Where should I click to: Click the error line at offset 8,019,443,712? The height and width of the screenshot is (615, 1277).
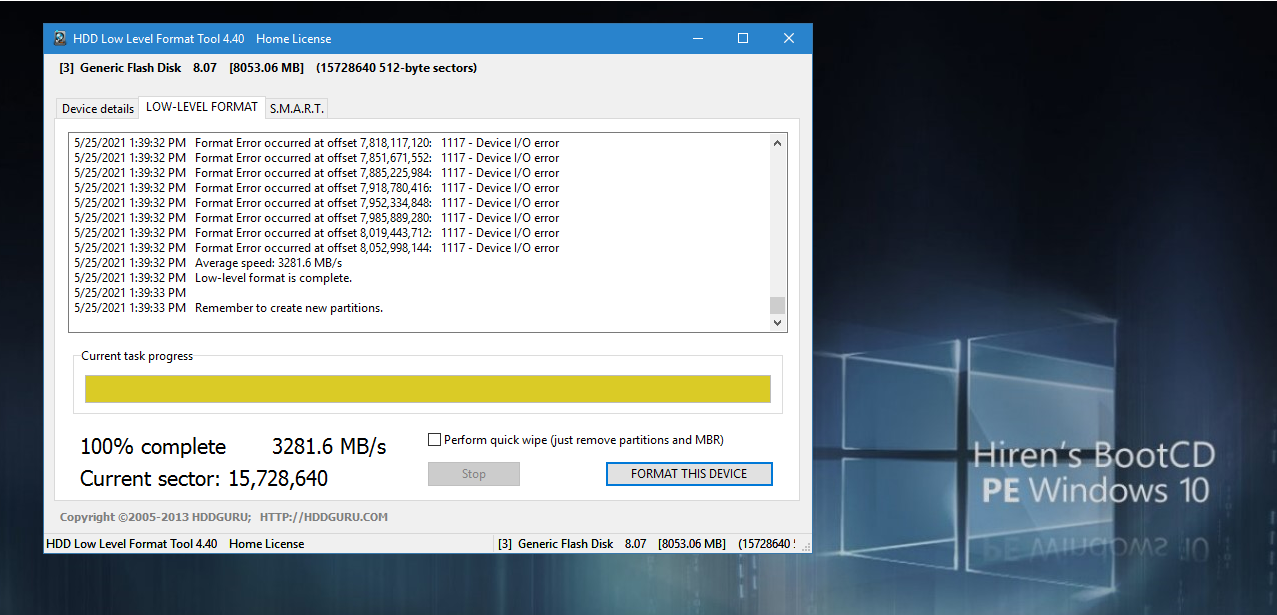[x=316, y=233]
